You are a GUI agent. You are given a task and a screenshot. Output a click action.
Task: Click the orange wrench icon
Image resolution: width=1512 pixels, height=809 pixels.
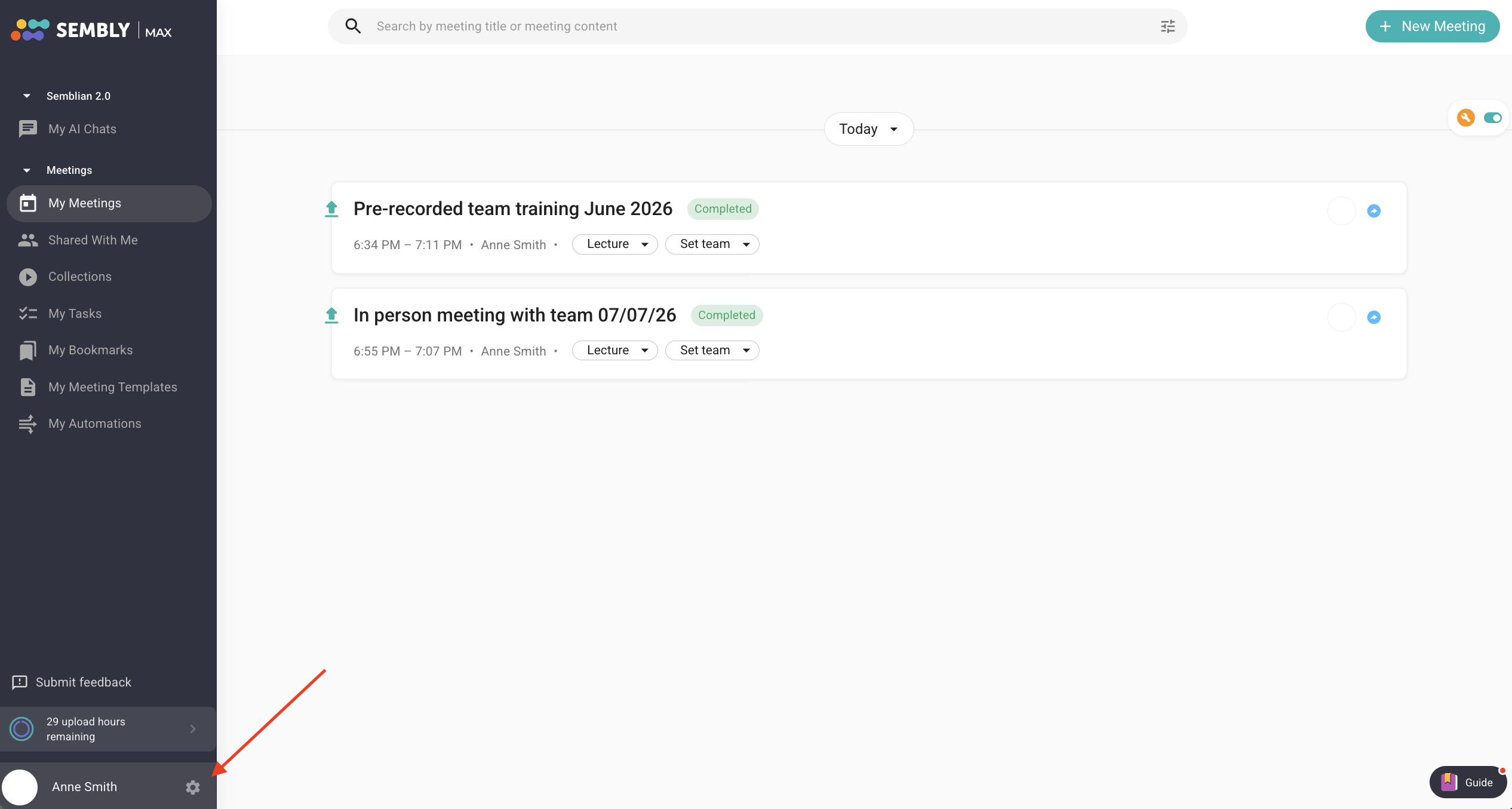coord(1465,118)
